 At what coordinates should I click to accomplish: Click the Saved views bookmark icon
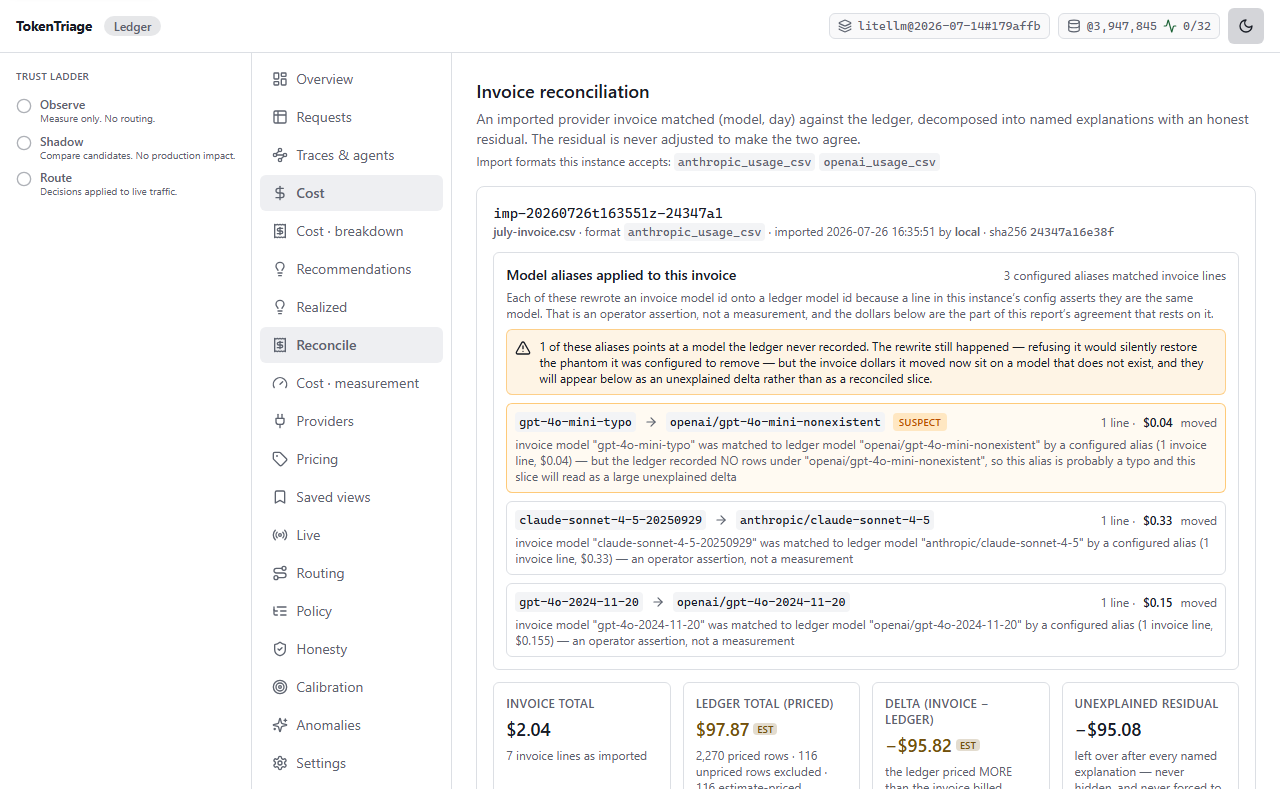[x=280, y=497]
